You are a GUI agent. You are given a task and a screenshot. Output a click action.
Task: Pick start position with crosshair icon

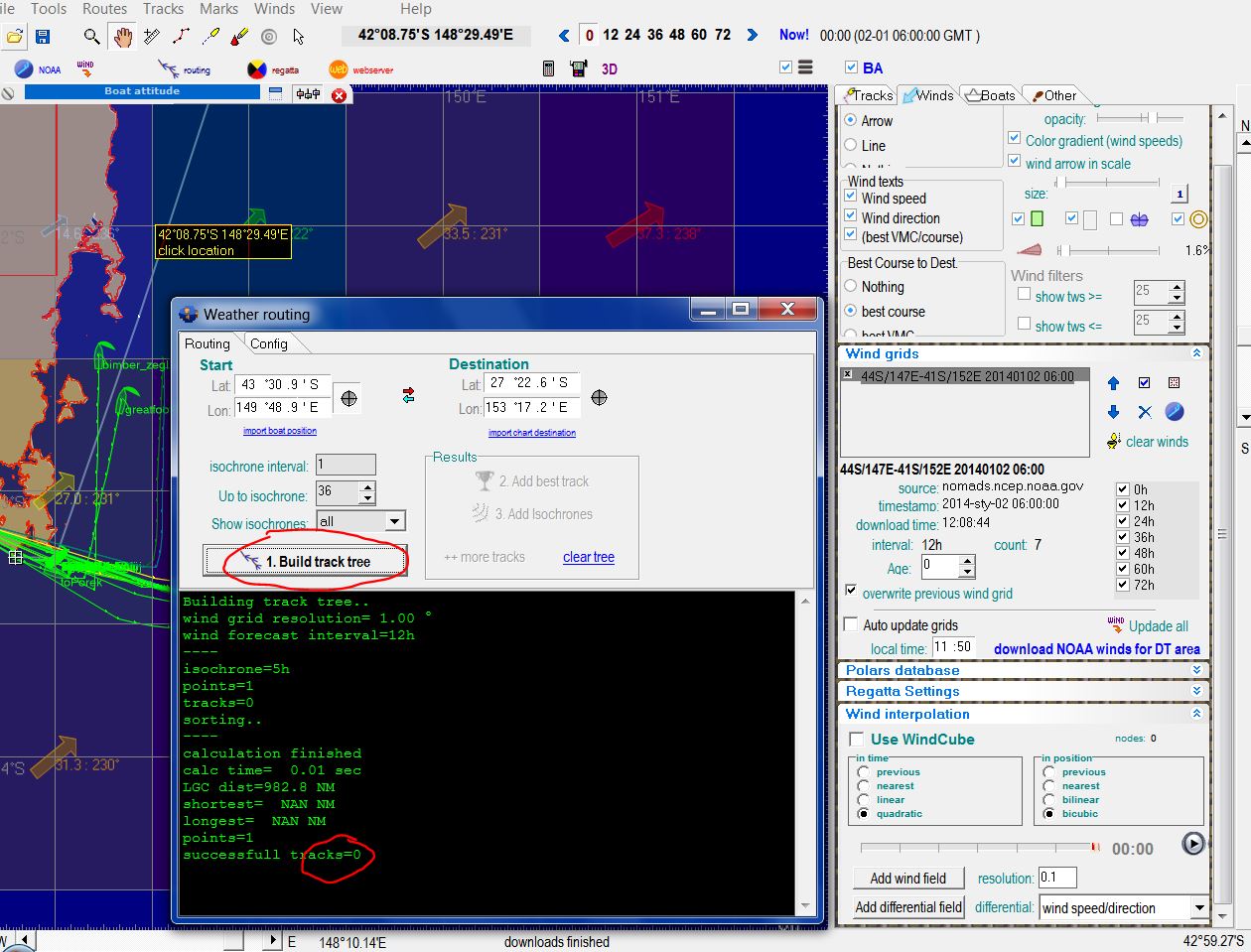tap(348, 398)
